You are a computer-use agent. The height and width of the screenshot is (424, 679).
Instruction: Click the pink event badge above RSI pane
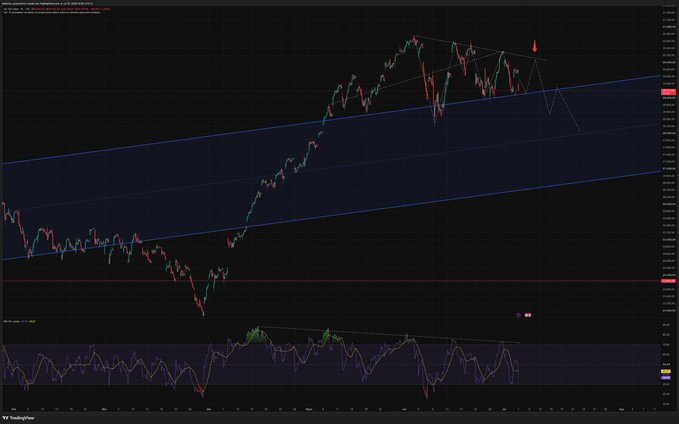tap(527, 315)
